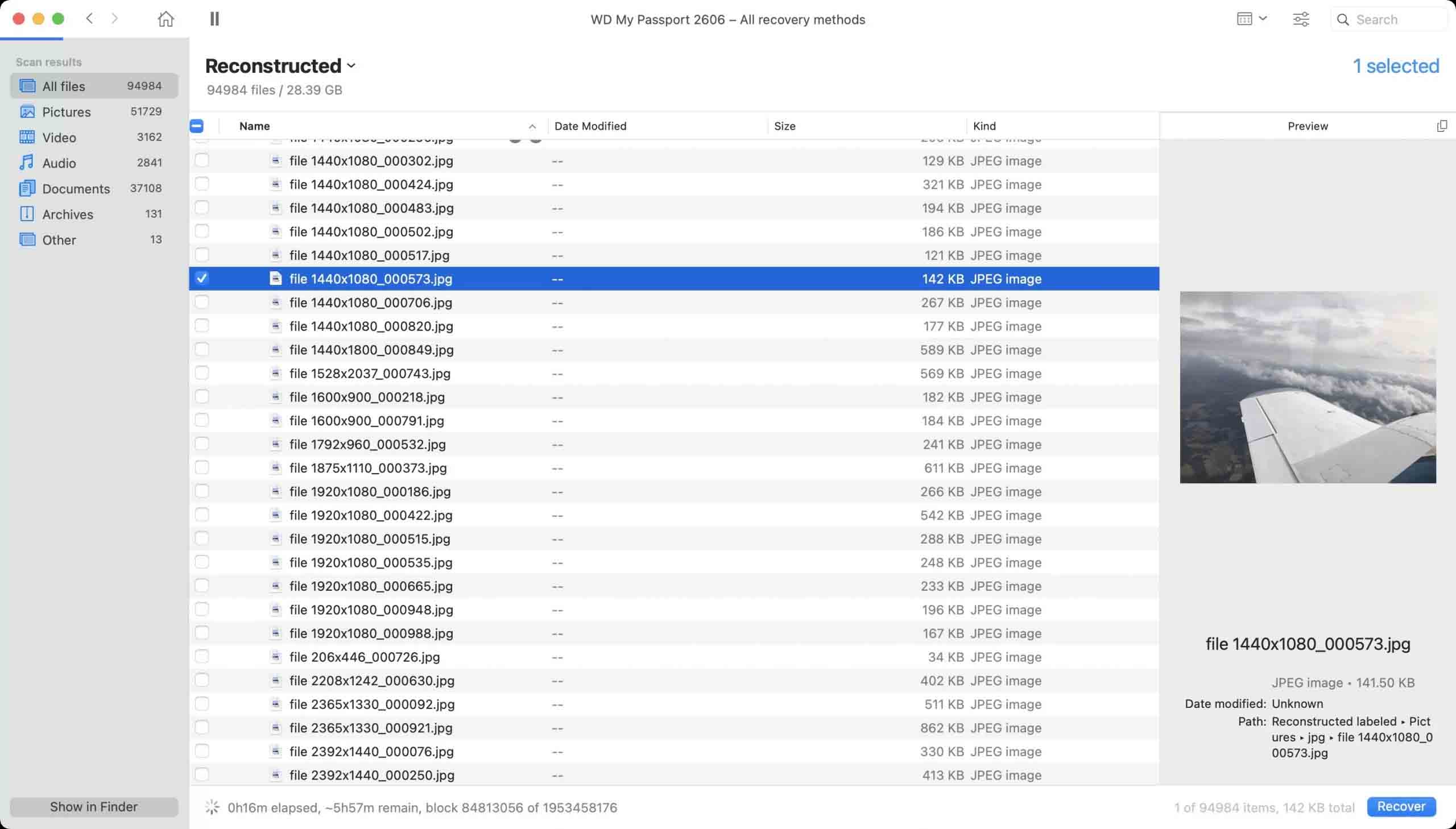The height and width of the screenshot is (829, 1456).
Task: Check file 1600x900_000791.jpg
Action: (201, 420)
